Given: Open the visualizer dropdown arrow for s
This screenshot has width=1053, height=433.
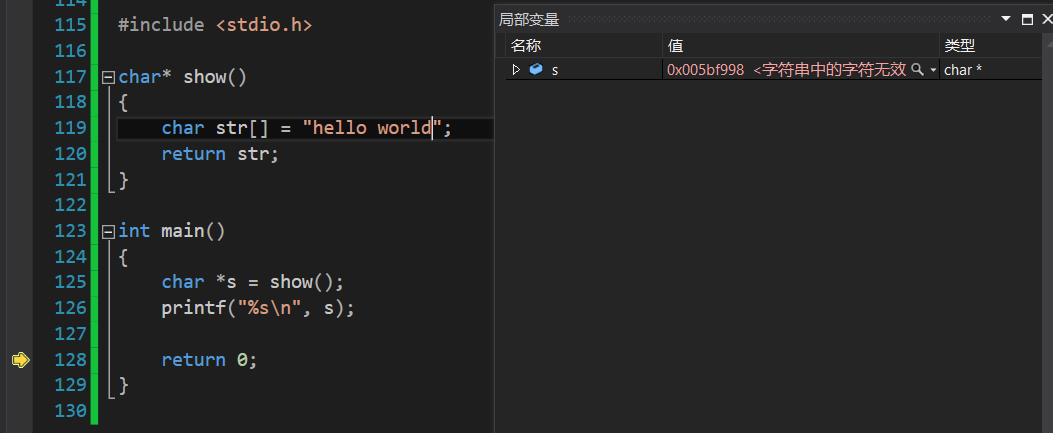Looking at the screenshot, I should (x=933, y=70).
